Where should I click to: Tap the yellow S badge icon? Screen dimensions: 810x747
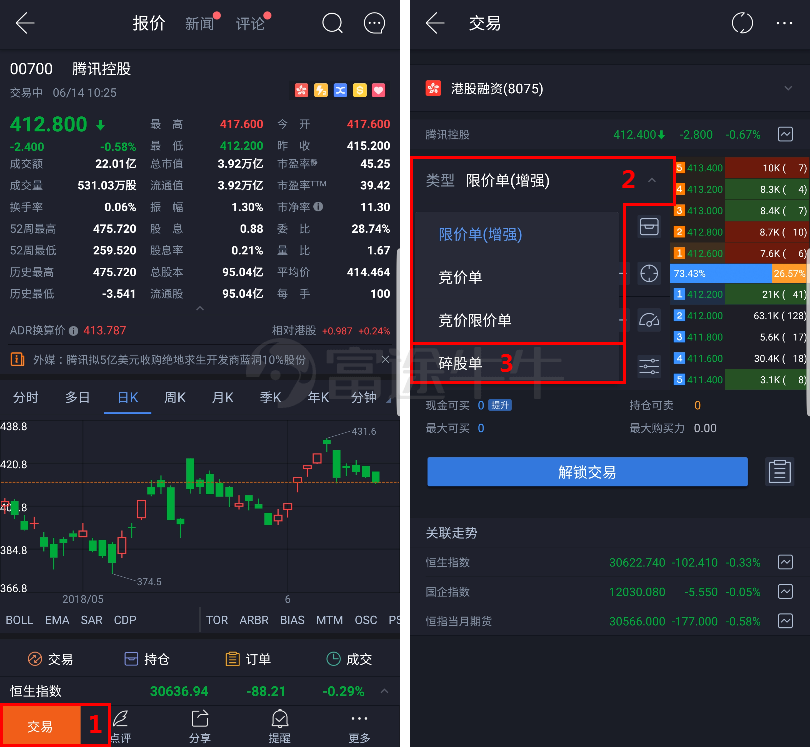[x=360, y=90]
